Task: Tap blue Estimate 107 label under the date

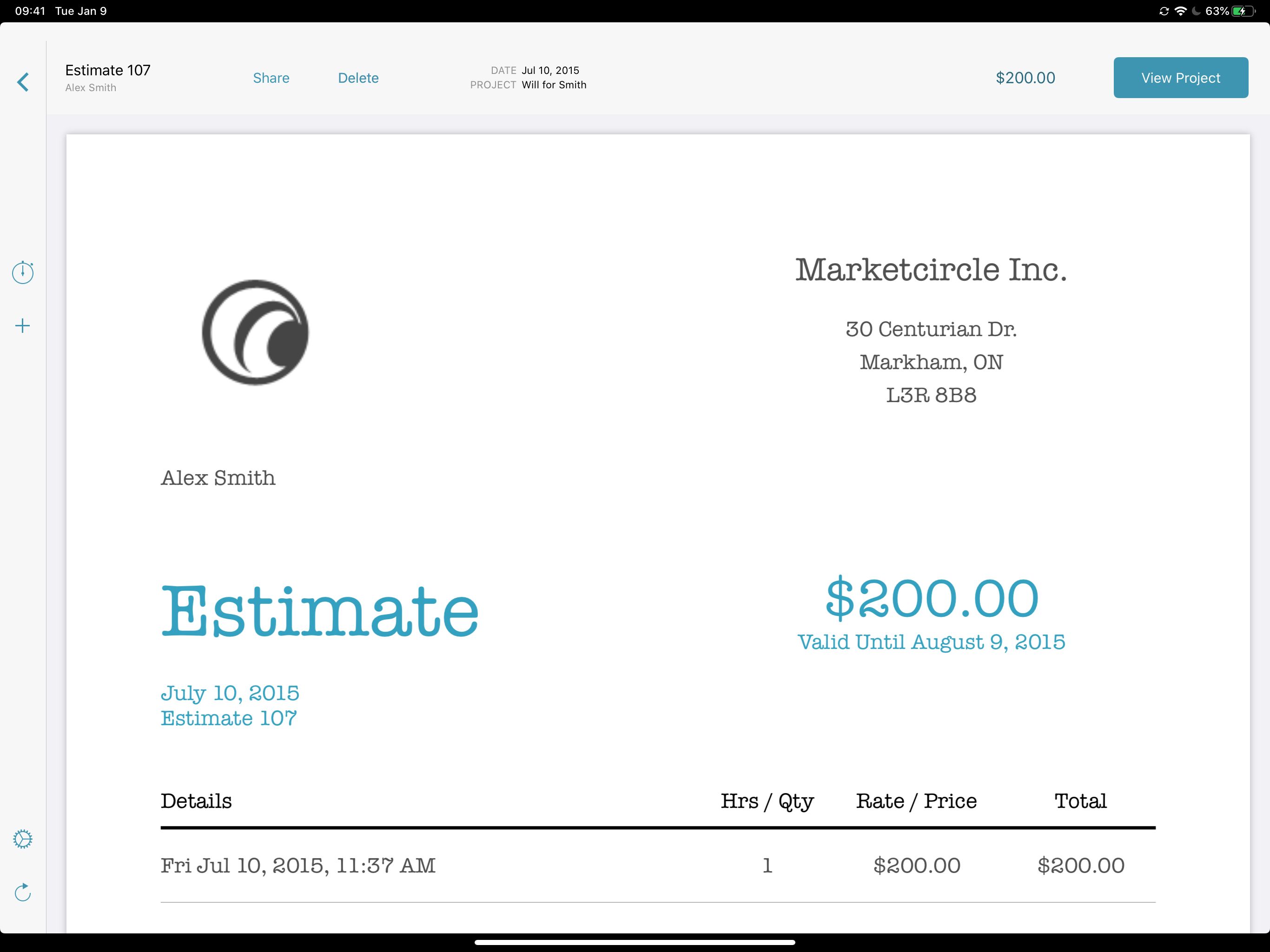Action: point(229,718)
